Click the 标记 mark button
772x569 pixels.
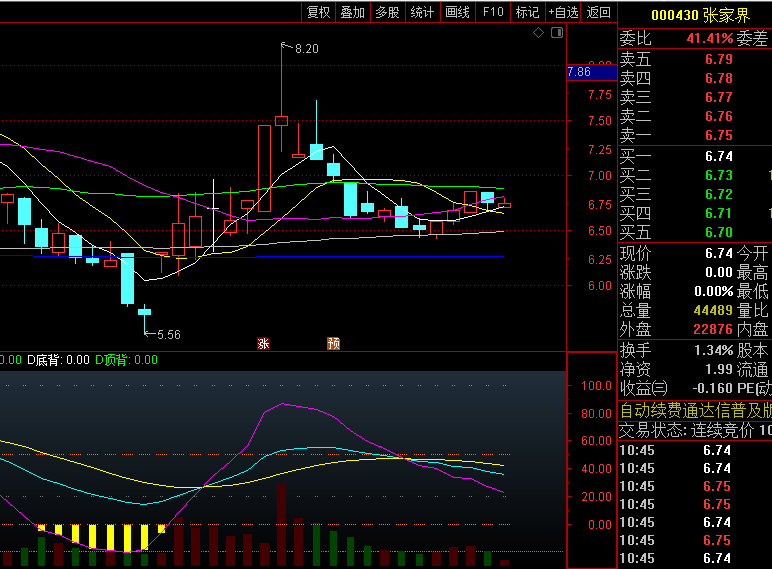[x=526, y=12]
